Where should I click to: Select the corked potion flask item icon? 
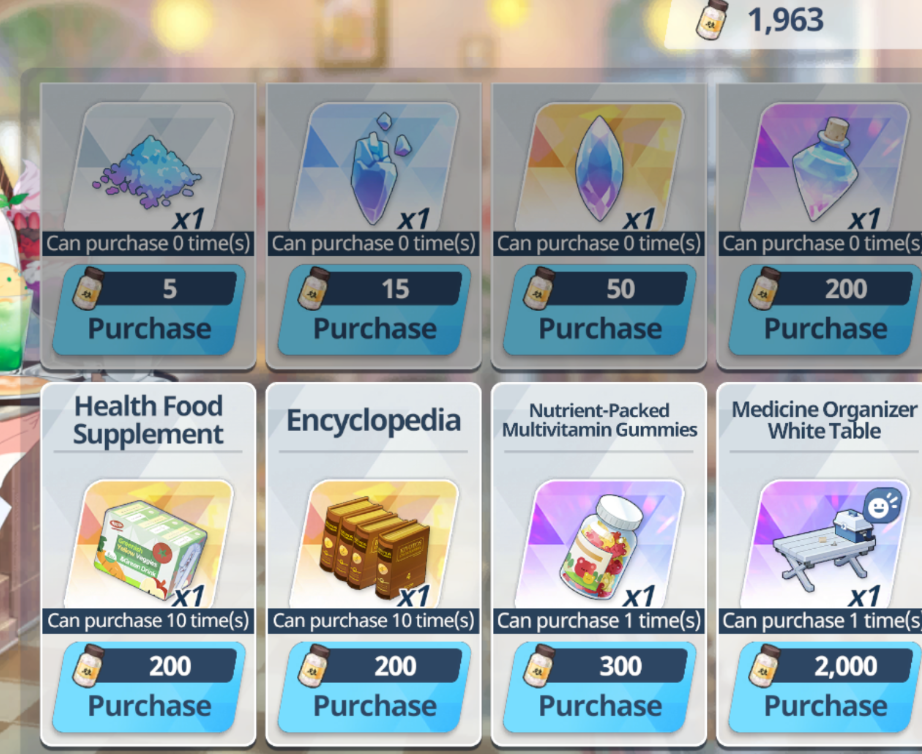pos(824,168)
